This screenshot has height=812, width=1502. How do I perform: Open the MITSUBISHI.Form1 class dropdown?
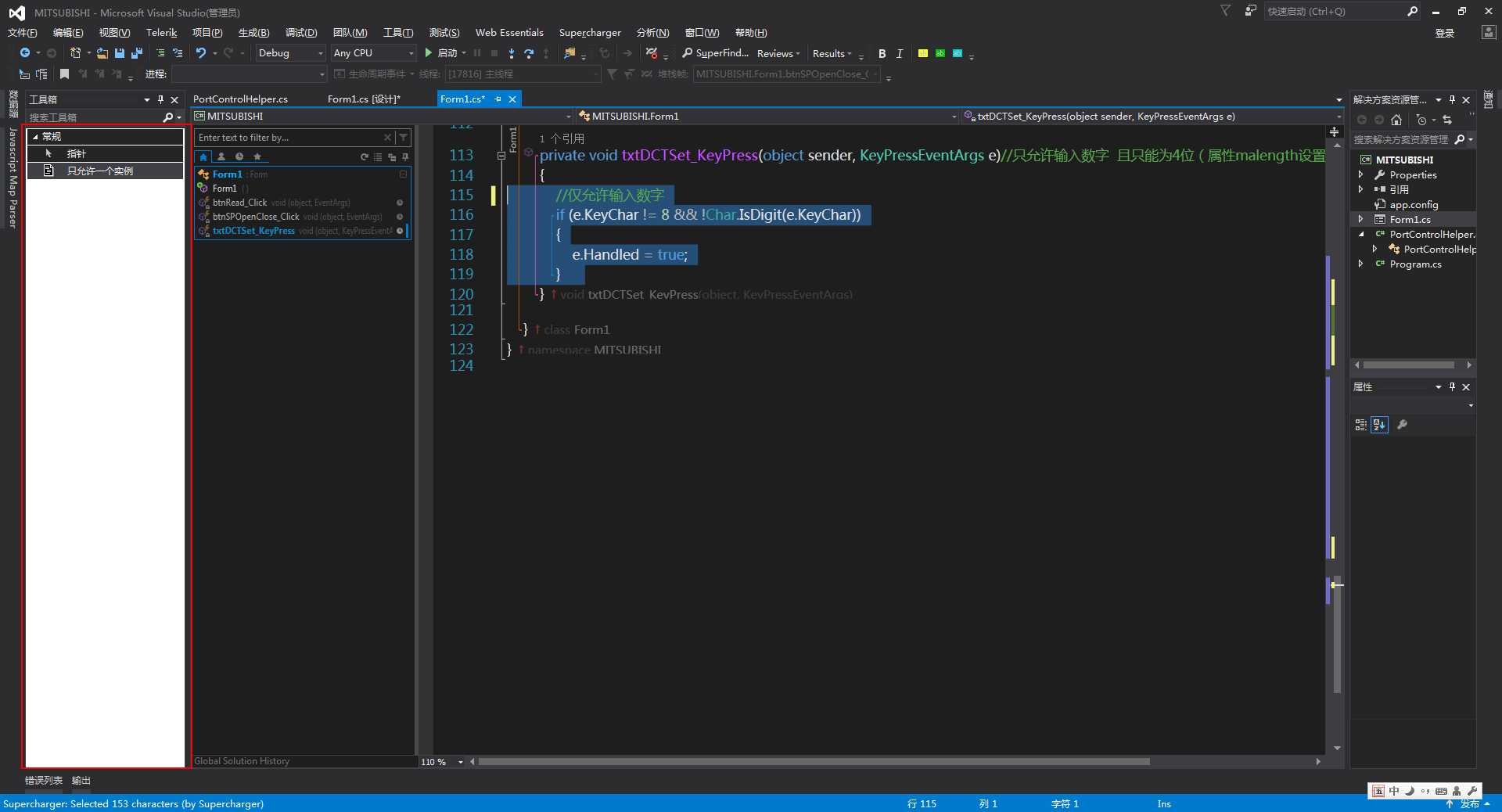point(767,117)
